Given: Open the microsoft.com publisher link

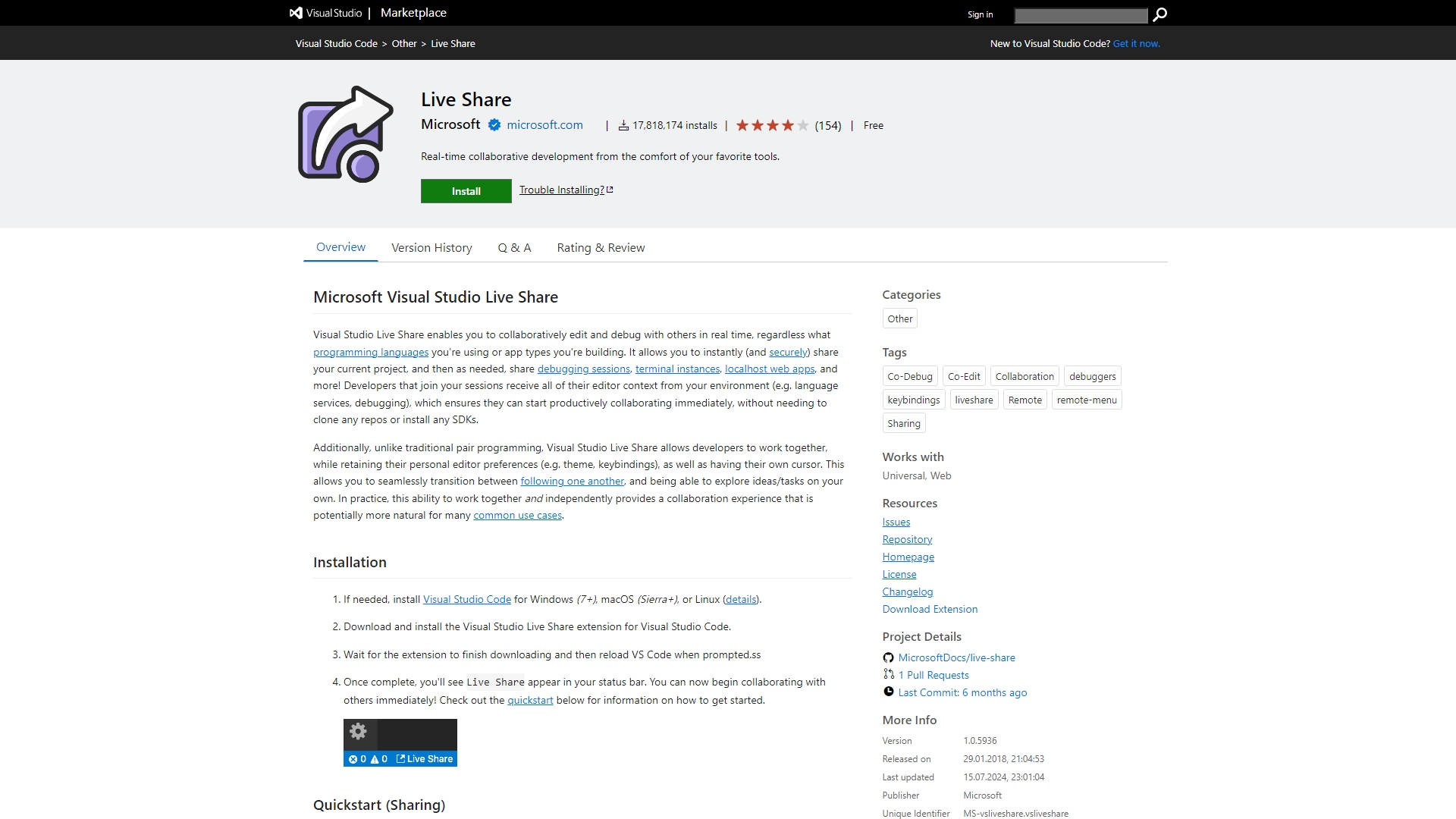Looking at the screenshot, I should click(544, 125).
